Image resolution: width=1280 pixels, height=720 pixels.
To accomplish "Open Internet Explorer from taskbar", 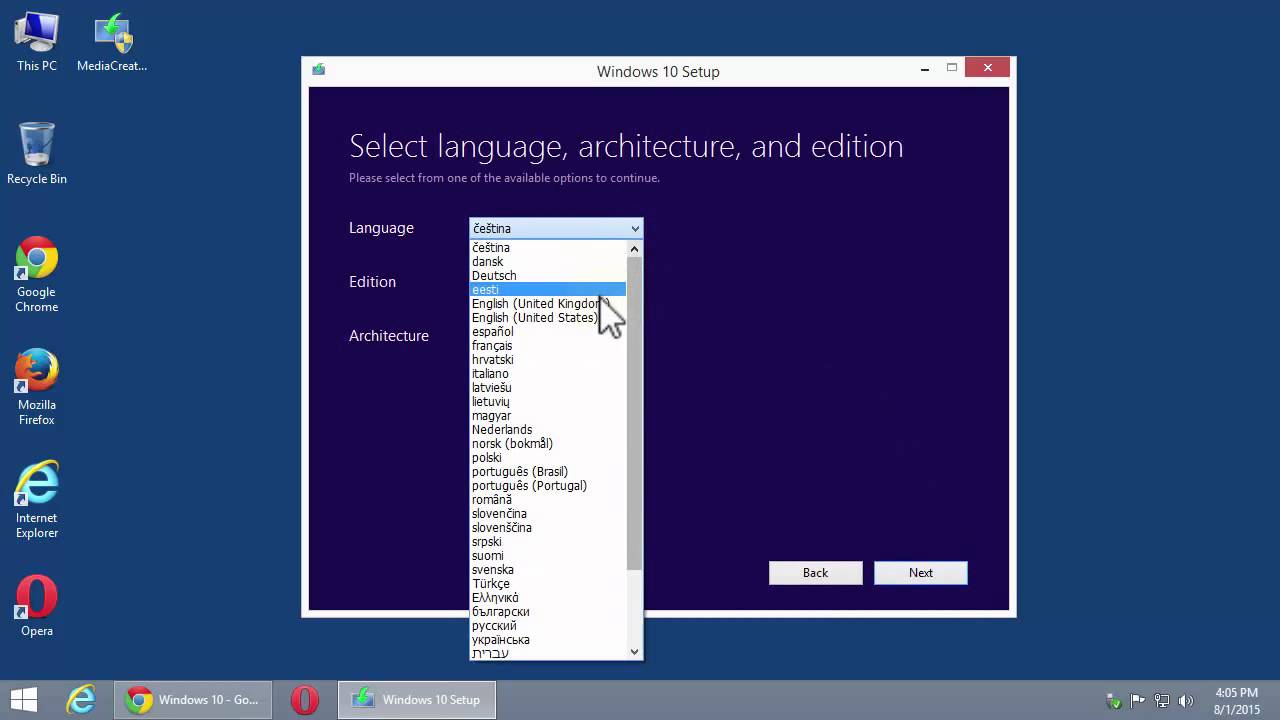I will coord(80,700).
